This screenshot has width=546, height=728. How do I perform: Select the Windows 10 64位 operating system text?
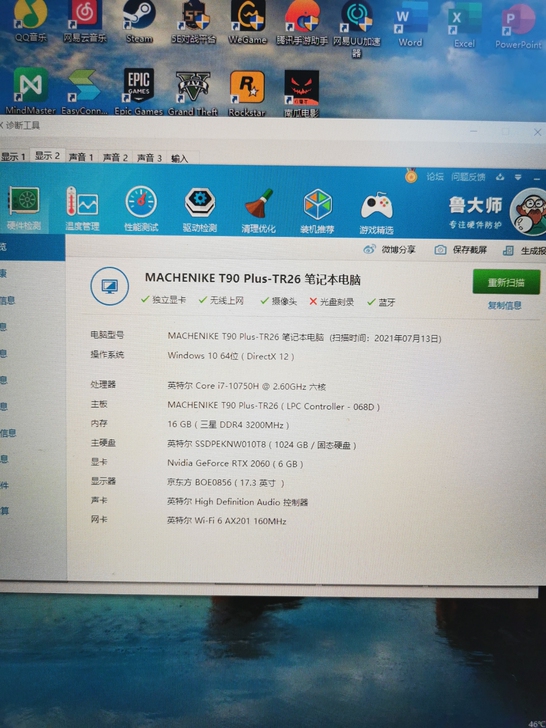click(x=231, y=356)
